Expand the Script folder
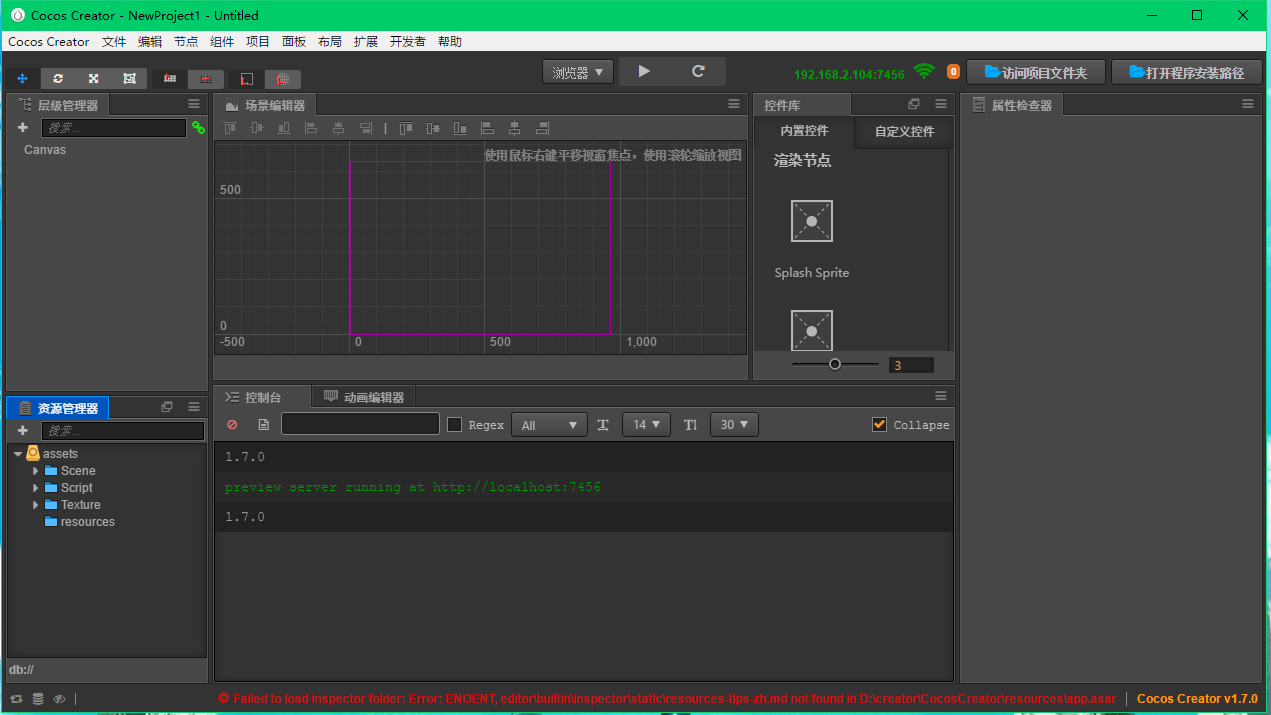The image size is (1271, 715). click(36, 488)
